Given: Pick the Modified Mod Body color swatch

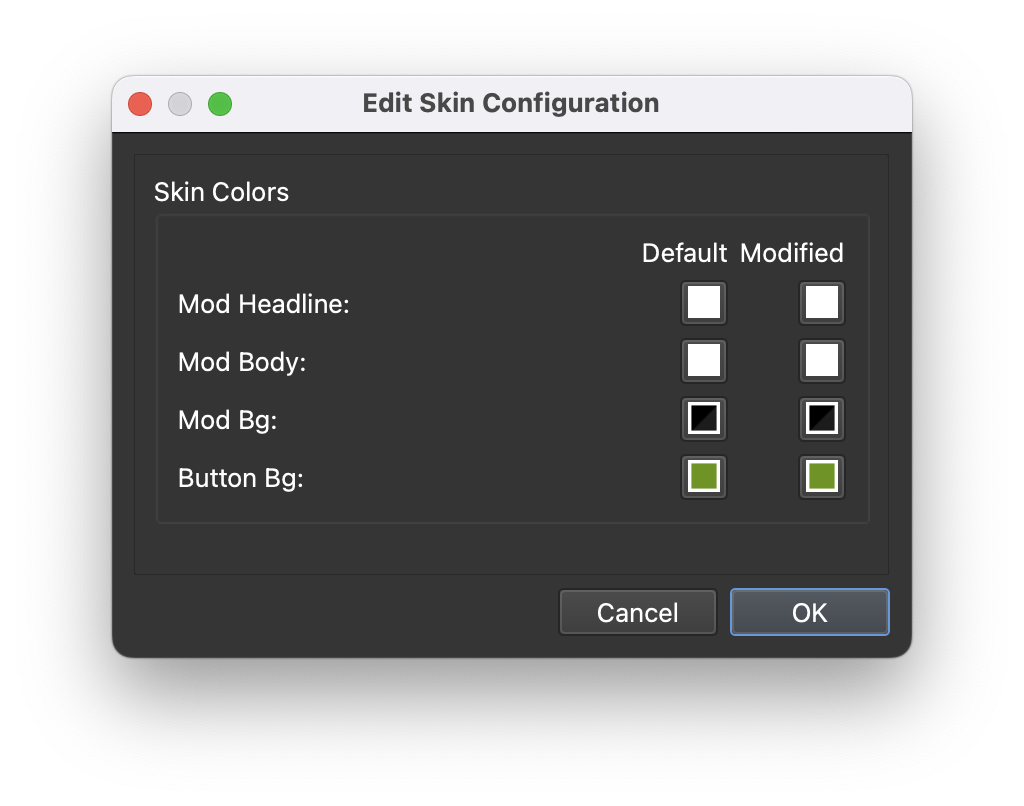Looking at the screenshot, I should tap(822, 361).
